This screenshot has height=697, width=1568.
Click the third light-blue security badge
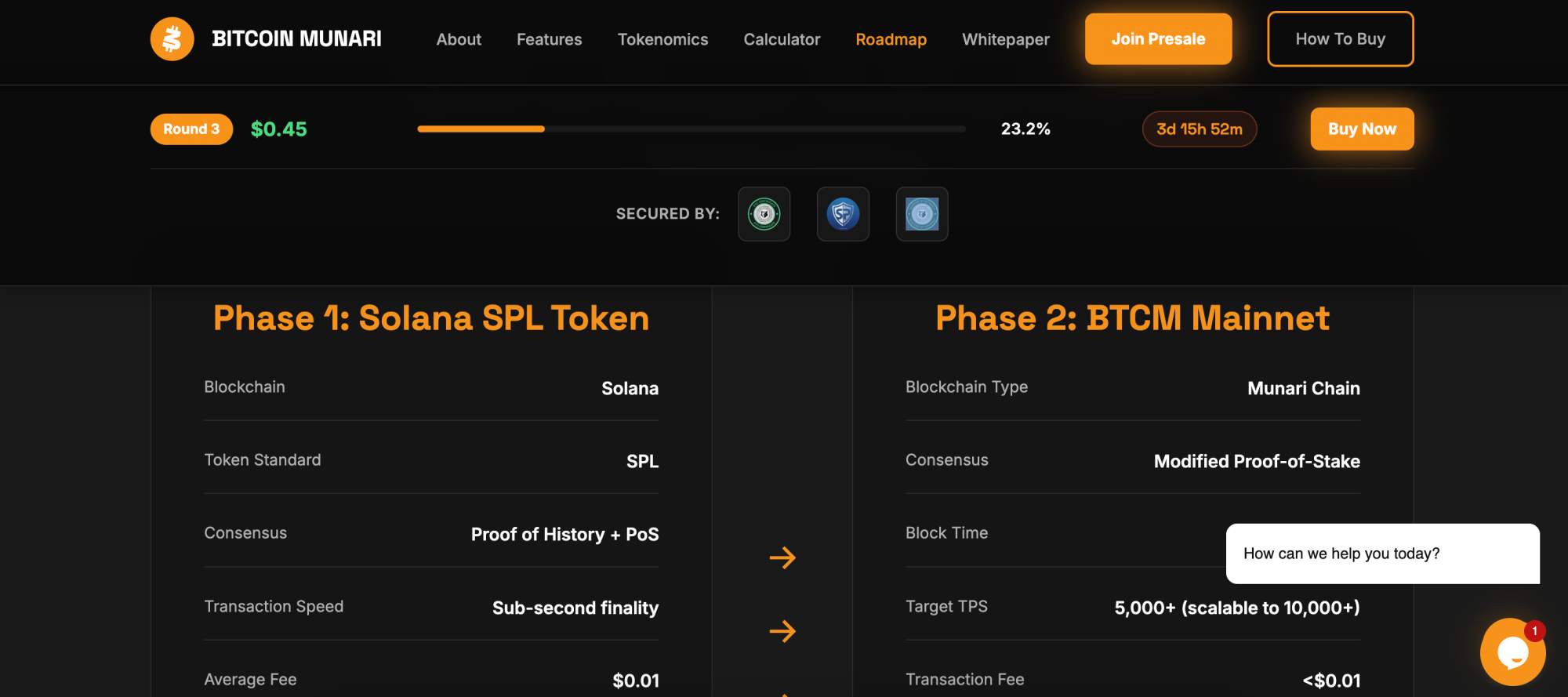point(922,214)
